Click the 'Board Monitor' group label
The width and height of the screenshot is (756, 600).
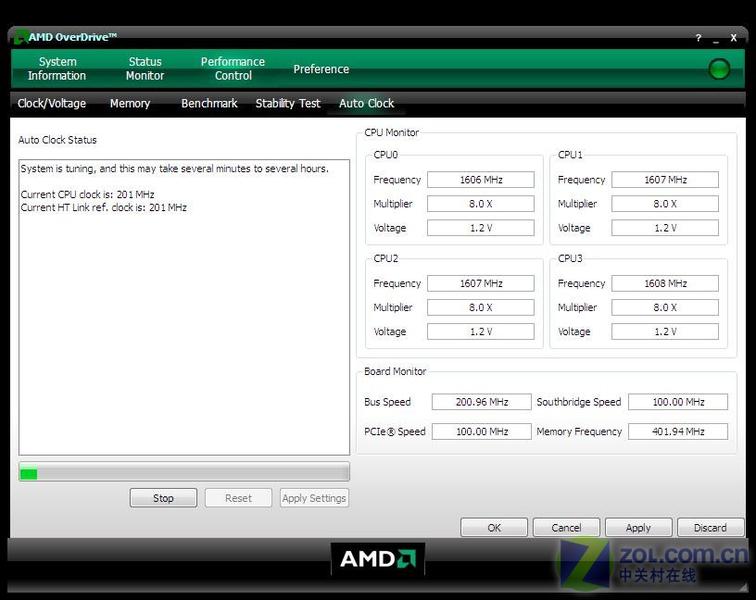pos(395,371)
